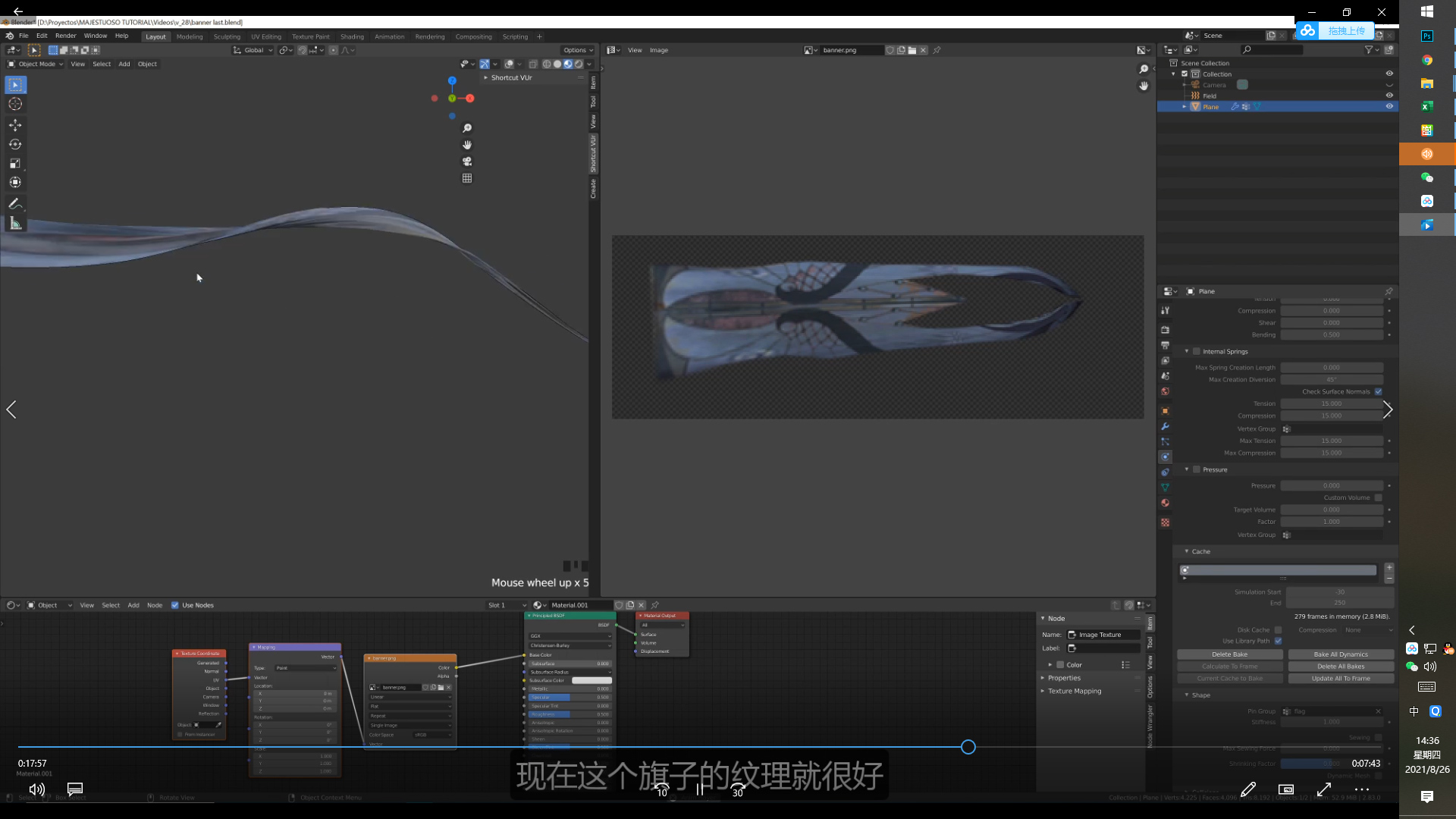Open the Global orientation dropdown

point(253,50)
